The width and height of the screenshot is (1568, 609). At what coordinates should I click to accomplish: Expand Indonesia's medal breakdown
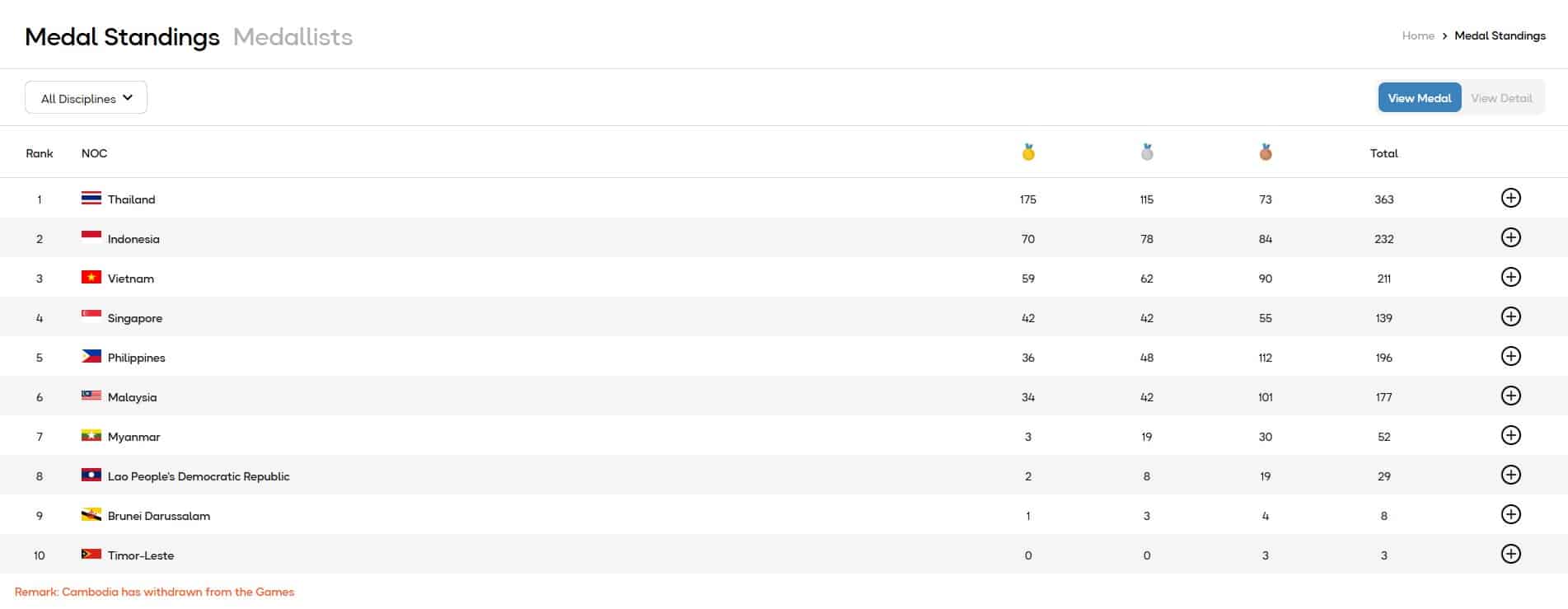[1510, 237]
